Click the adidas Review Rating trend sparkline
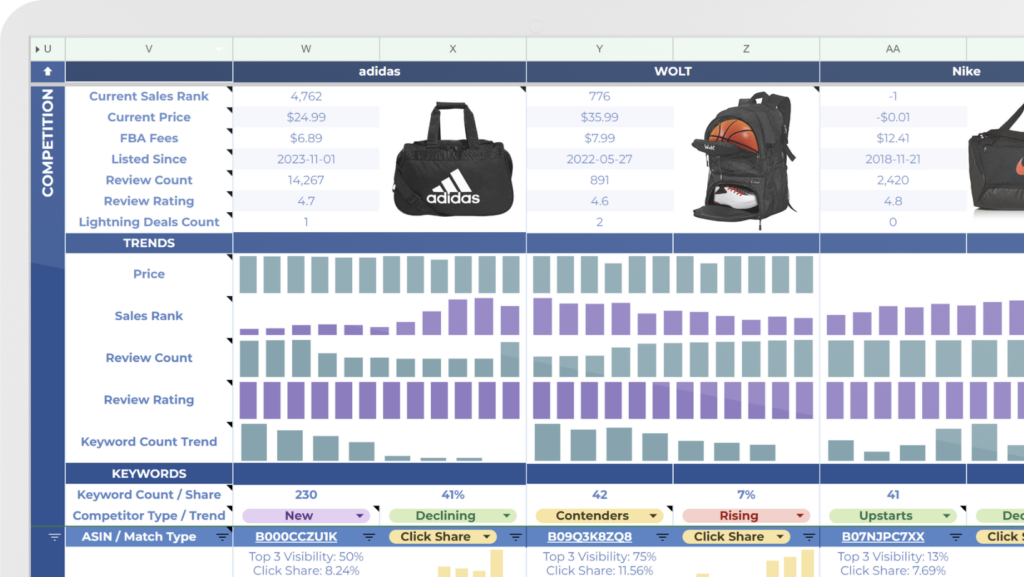Screen dimensions: 1024x577 (379, 400)
